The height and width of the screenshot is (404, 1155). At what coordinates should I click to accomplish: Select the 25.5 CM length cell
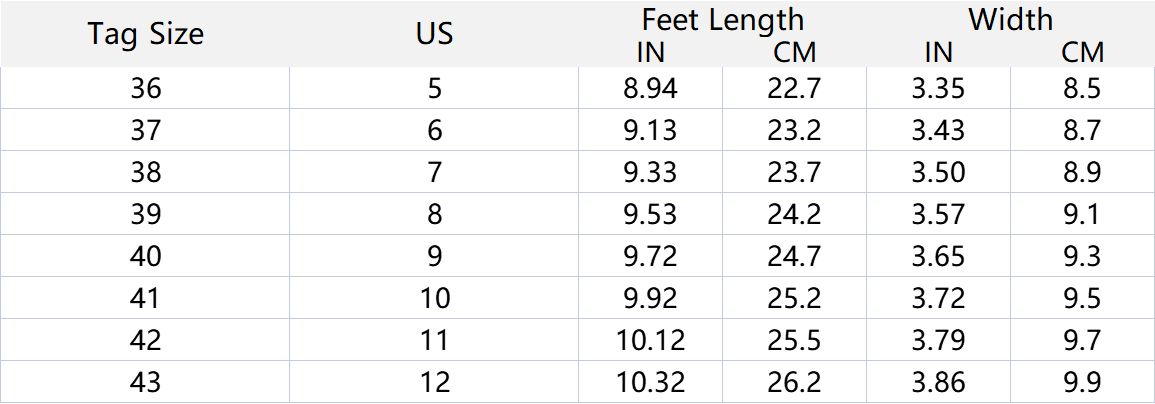(x=794, y=340)
